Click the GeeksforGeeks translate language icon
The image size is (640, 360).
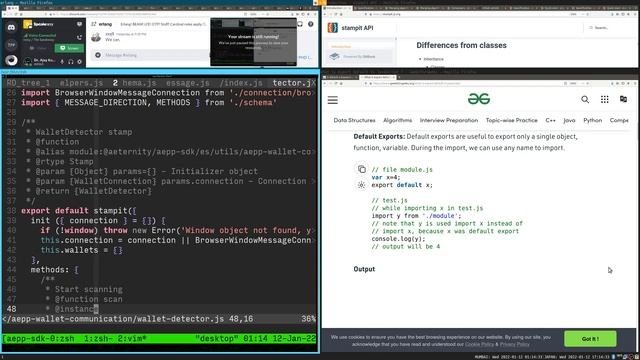623,99
